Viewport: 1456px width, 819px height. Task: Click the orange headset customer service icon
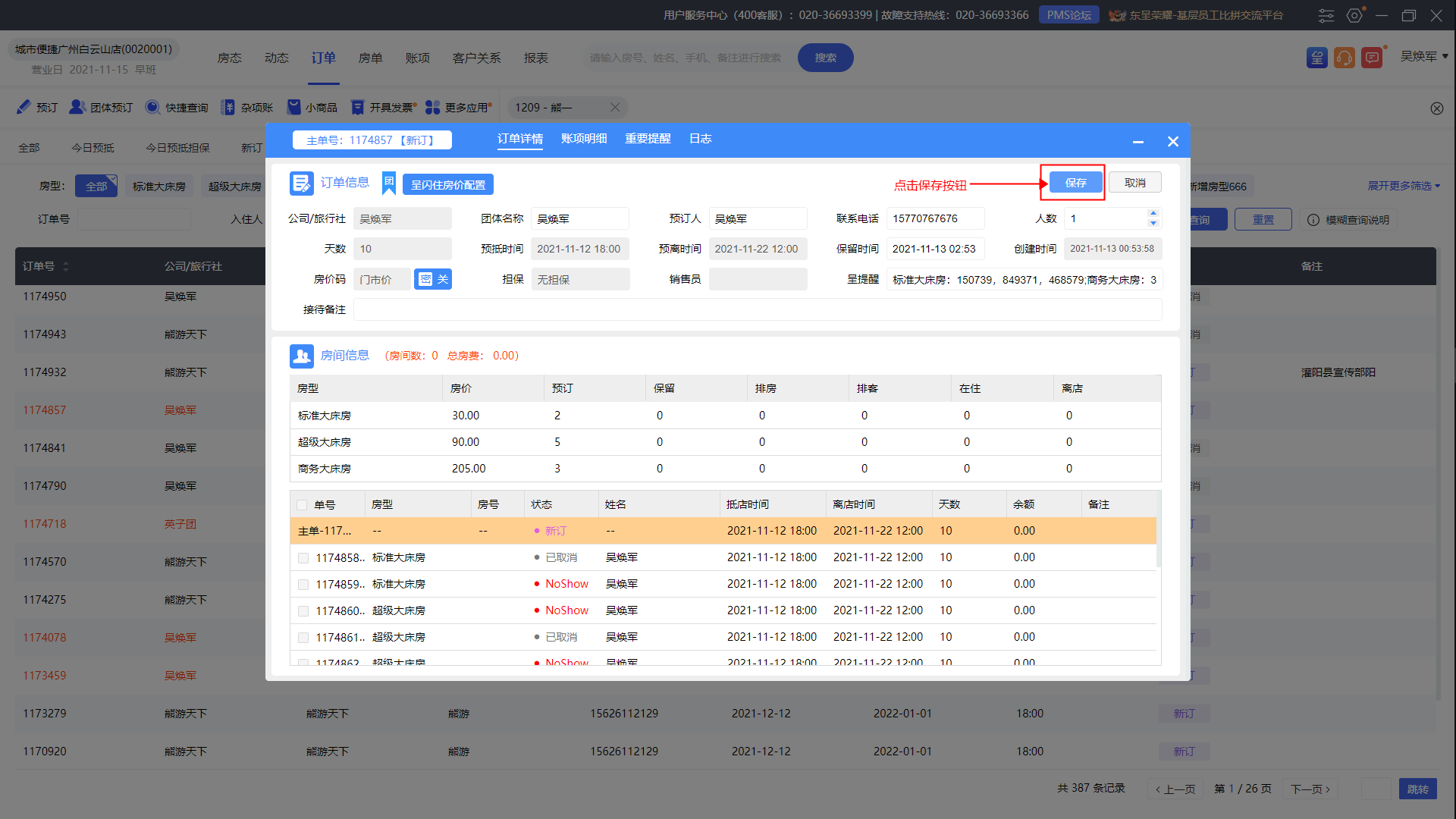tap(1344, 58)
